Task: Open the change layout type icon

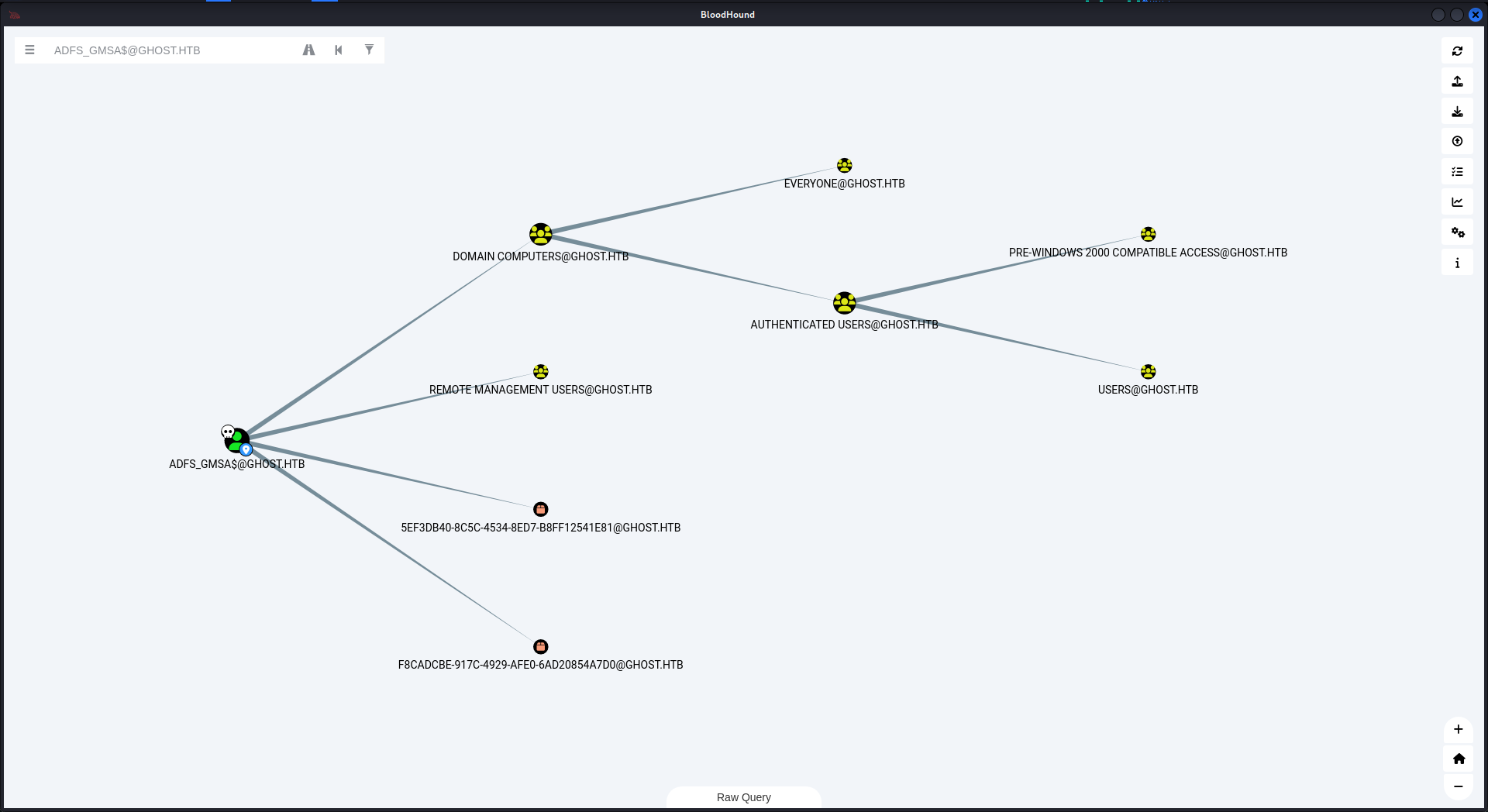Action: tap(1457, 171)
